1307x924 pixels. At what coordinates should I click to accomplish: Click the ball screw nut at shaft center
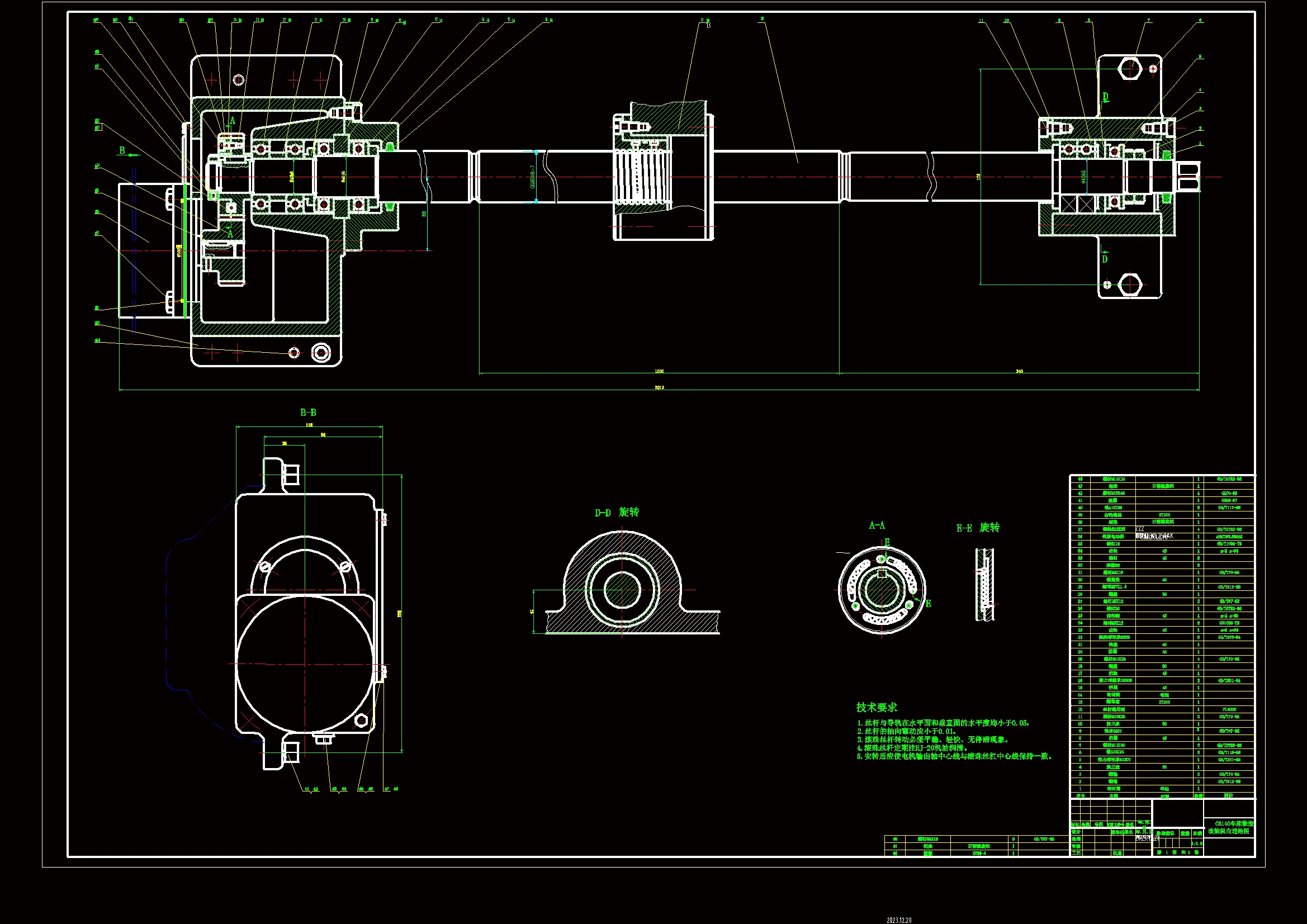coord(642,177)
